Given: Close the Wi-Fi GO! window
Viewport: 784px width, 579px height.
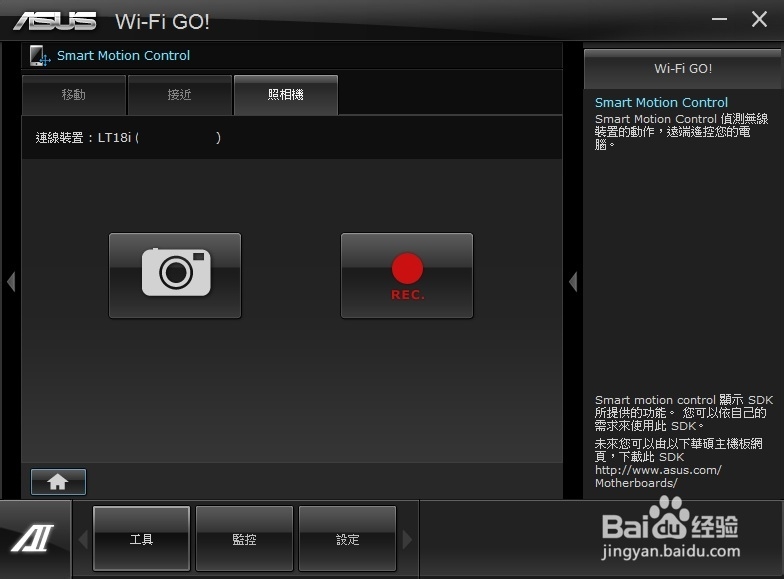Looking at the screenshot, I should click(x=759, y=20).
